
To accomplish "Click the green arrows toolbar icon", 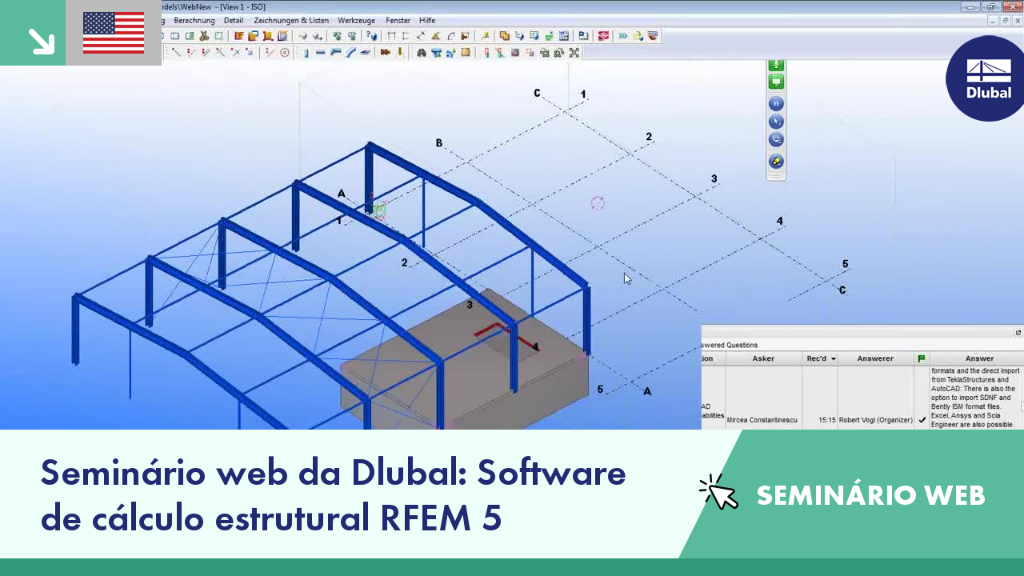I will coord(622,36).
